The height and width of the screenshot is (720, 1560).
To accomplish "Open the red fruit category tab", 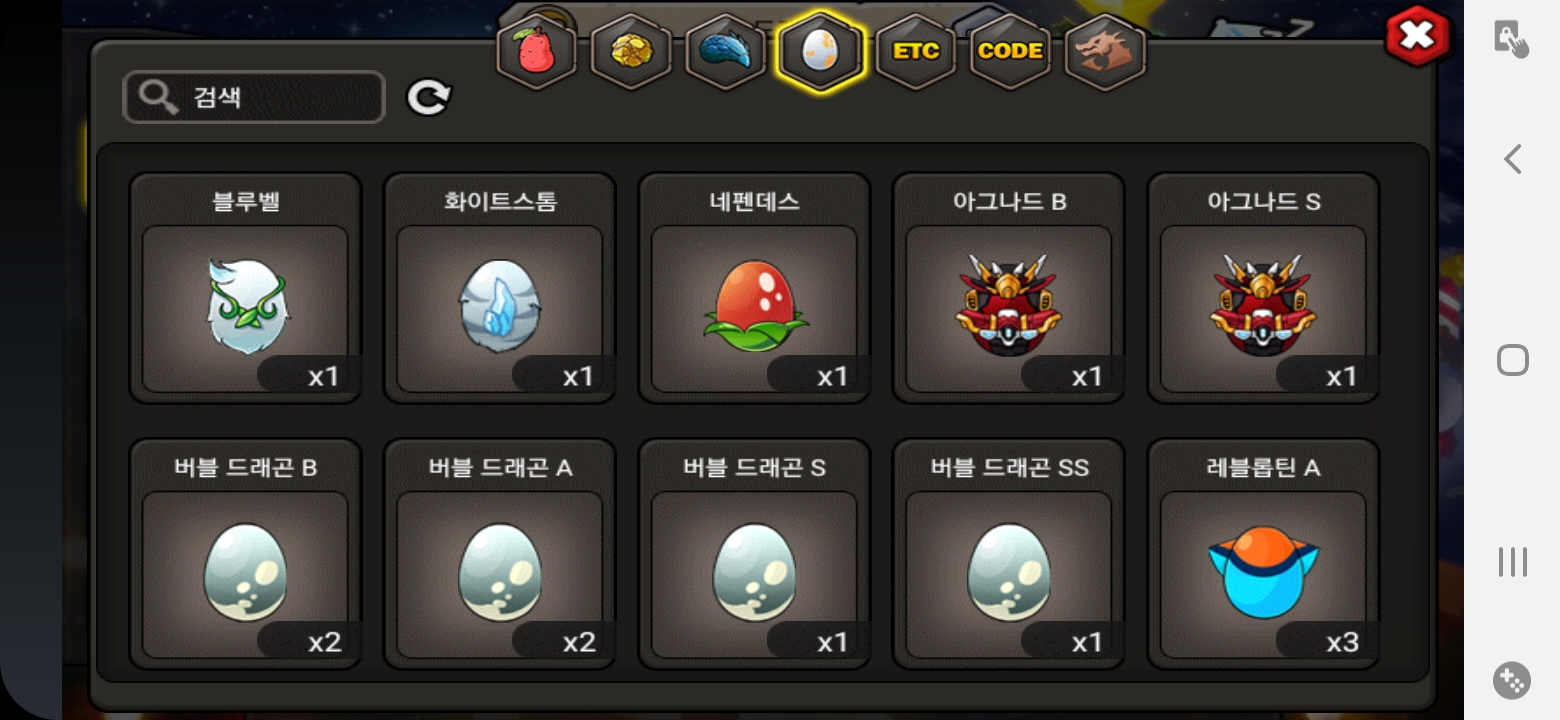I will (537, 51).
